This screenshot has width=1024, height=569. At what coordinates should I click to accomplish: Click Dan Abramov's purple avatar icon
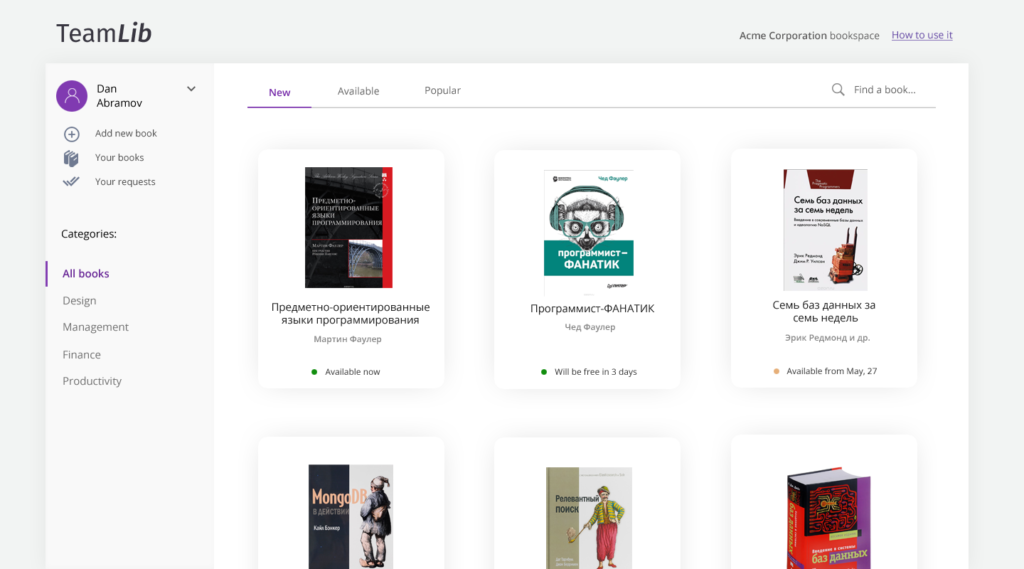[72, 96]
